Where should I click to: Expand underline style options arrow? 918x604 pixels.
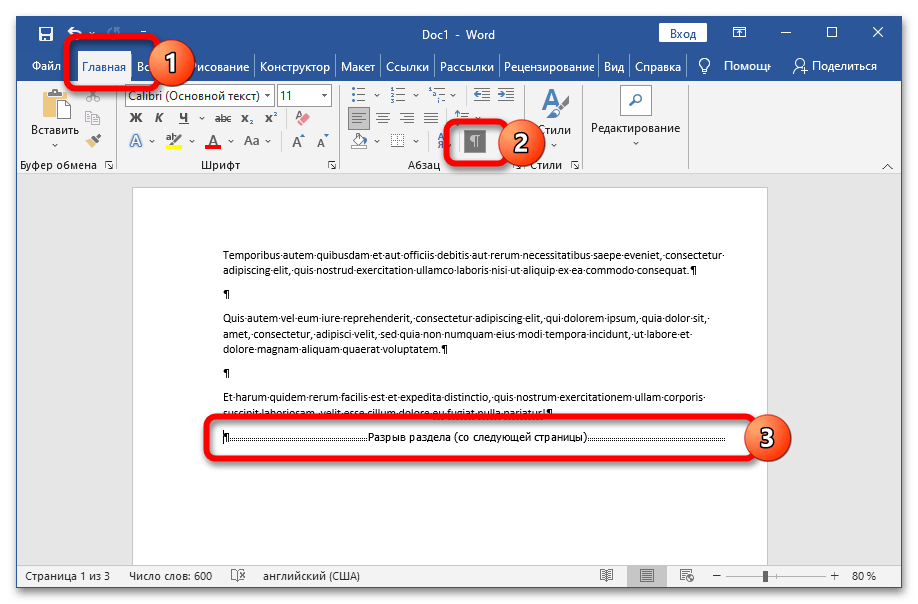pos(202,118)
